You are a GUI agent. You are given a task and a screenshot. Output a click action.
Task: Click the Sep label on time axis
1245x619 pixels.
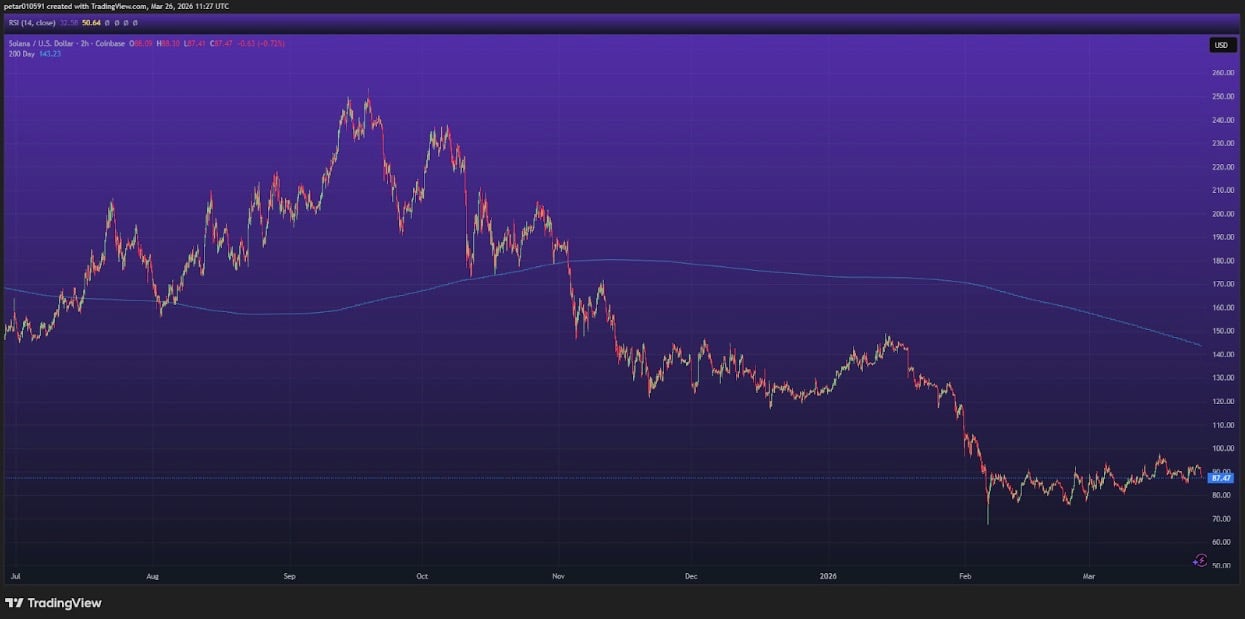290,577
